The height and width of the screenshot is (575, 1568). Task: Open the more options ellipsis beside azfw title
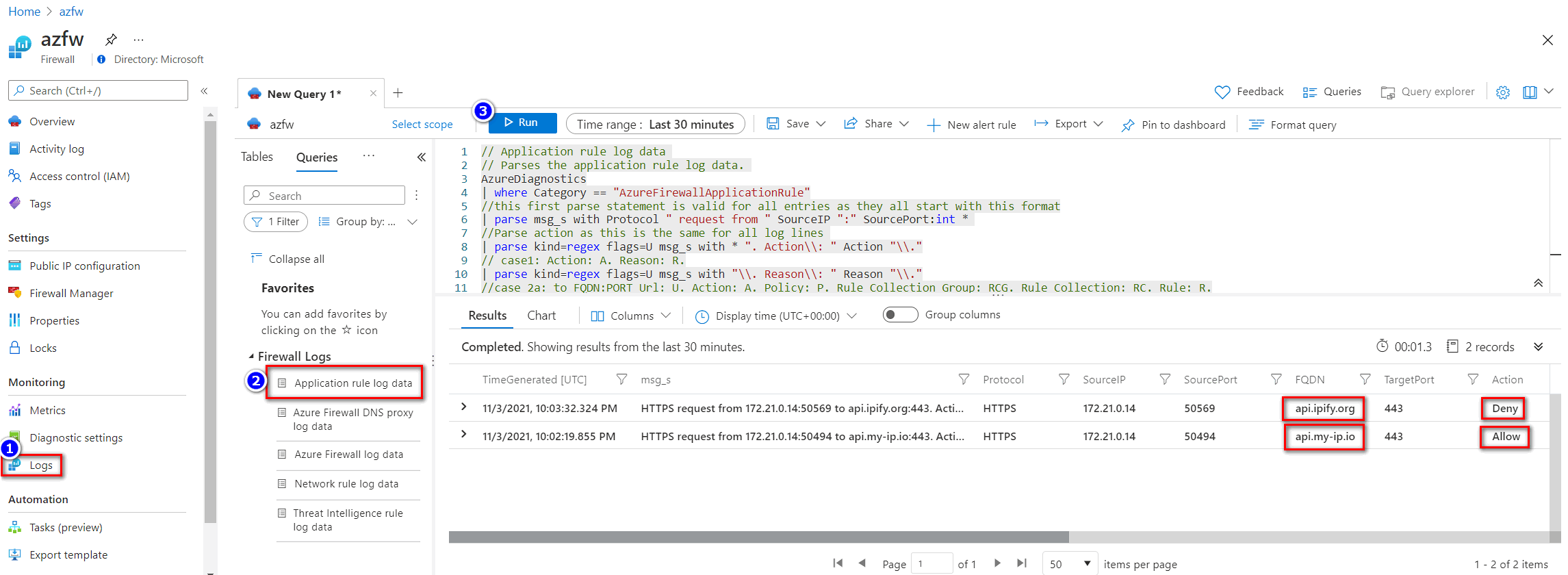pyautogui.click(x=138, y=40)
